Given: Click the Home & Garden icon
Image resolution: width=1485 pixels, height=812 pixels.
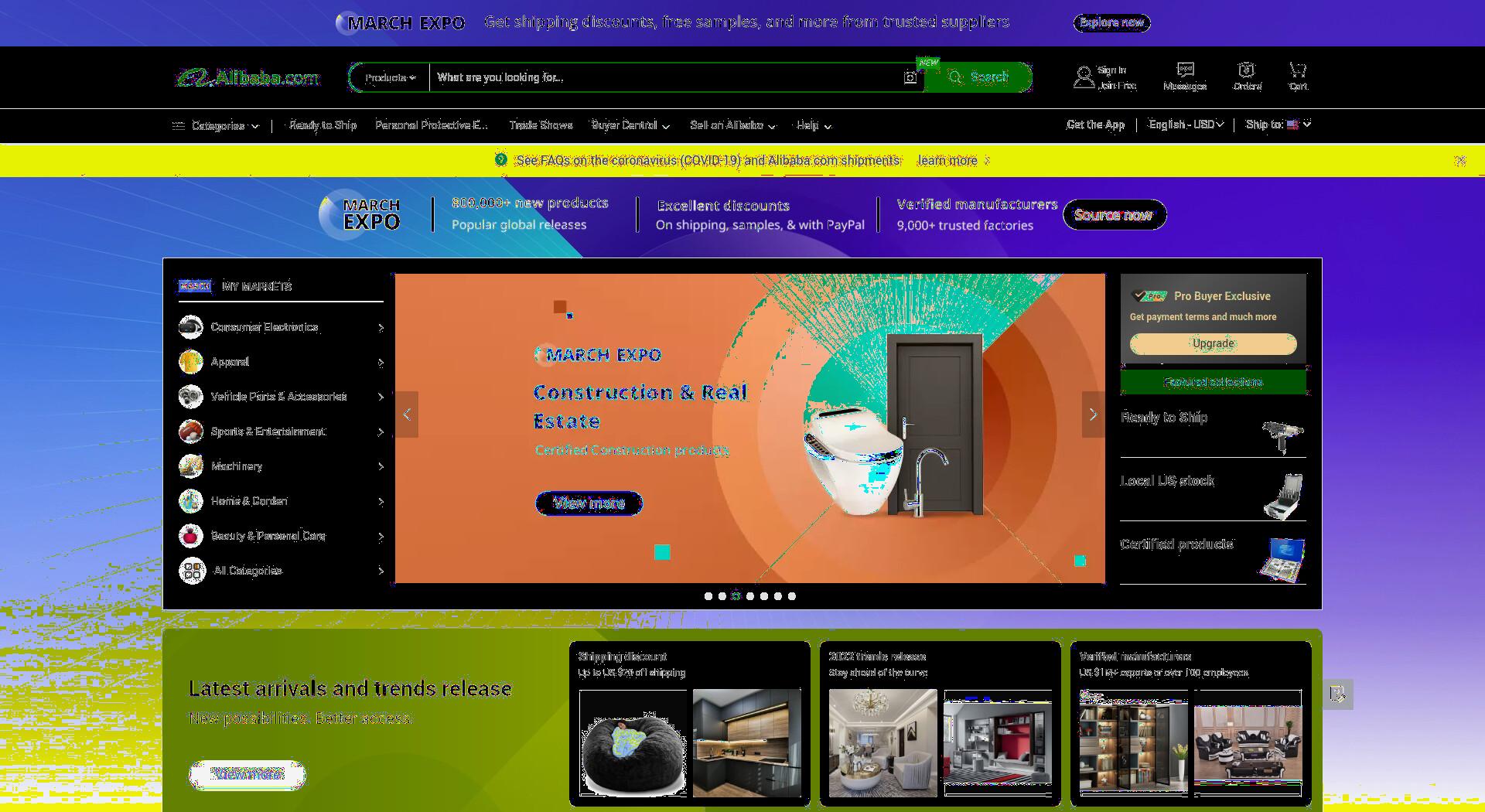Looking at the screenshot, I should (191, 501).
